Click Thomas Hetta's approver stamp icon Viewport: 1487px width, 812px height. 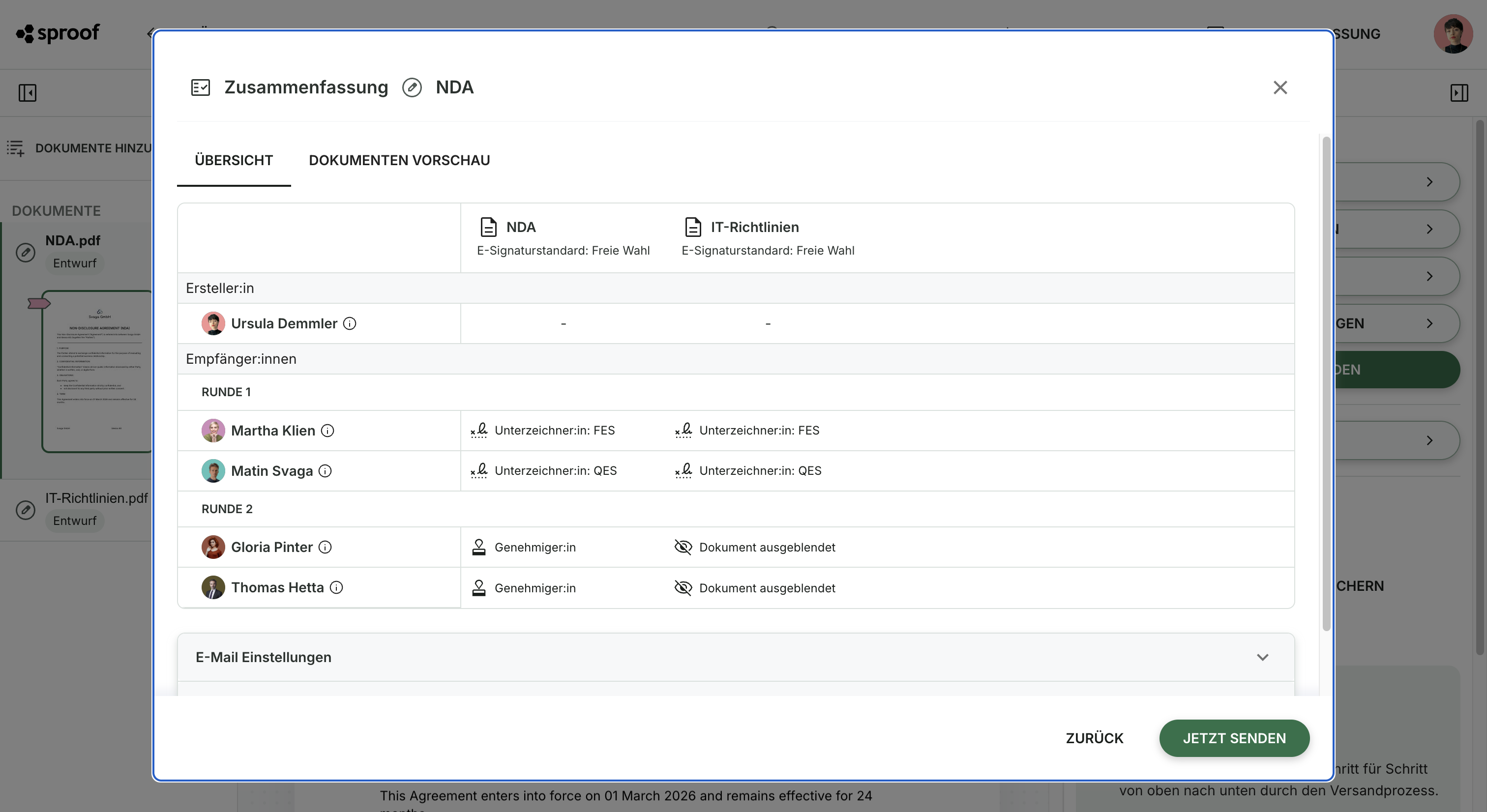478,587
